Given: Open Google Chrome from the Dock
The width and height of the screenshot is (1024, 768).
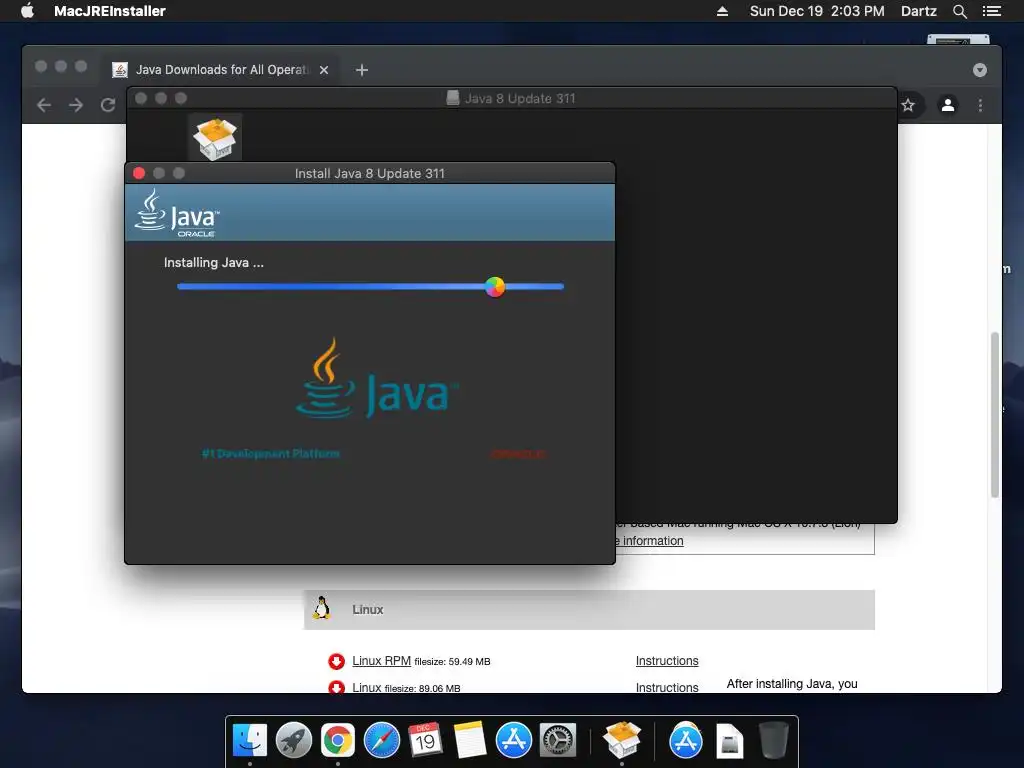Looking at the screenshot, I should (338, 740).
